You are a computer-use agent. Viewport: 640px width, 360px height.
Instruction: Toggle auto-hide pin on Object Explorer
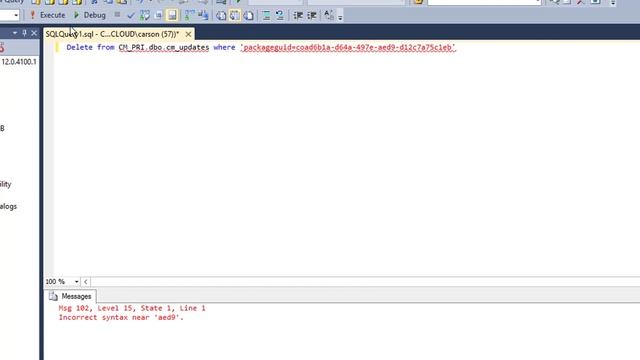pos(24,33)
